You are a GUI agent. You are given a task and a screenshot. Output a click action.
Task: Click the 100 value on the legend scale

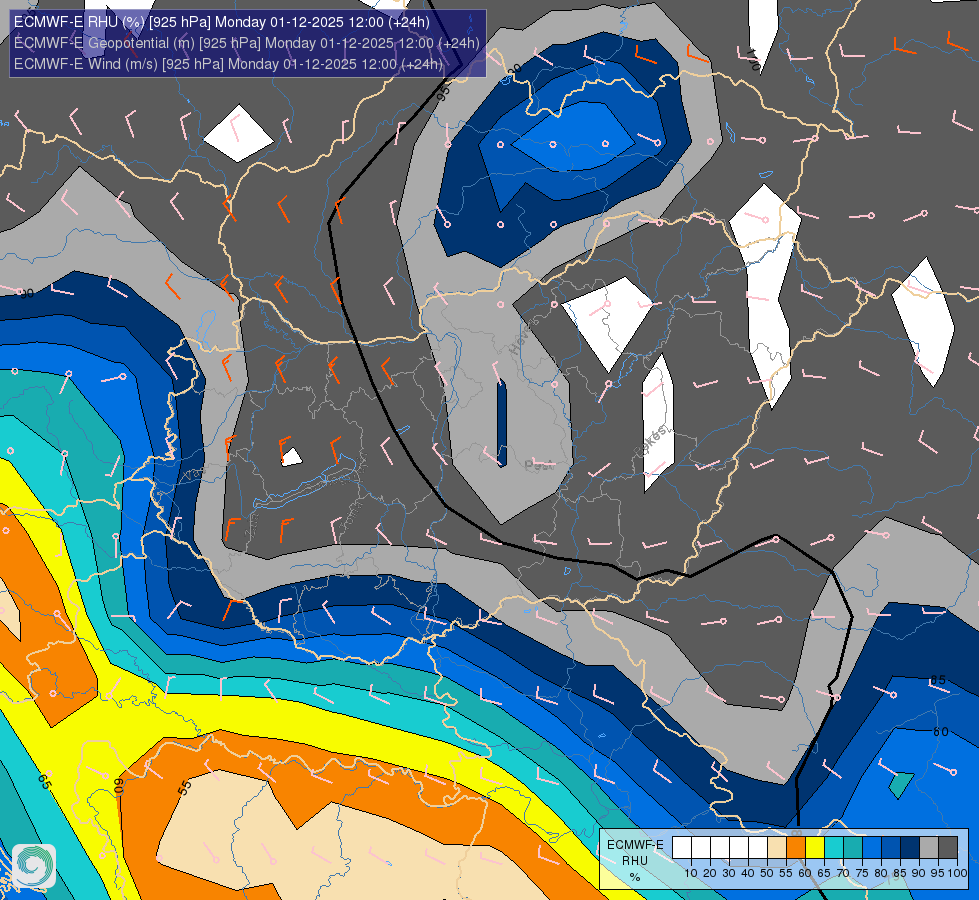[957, 873]
